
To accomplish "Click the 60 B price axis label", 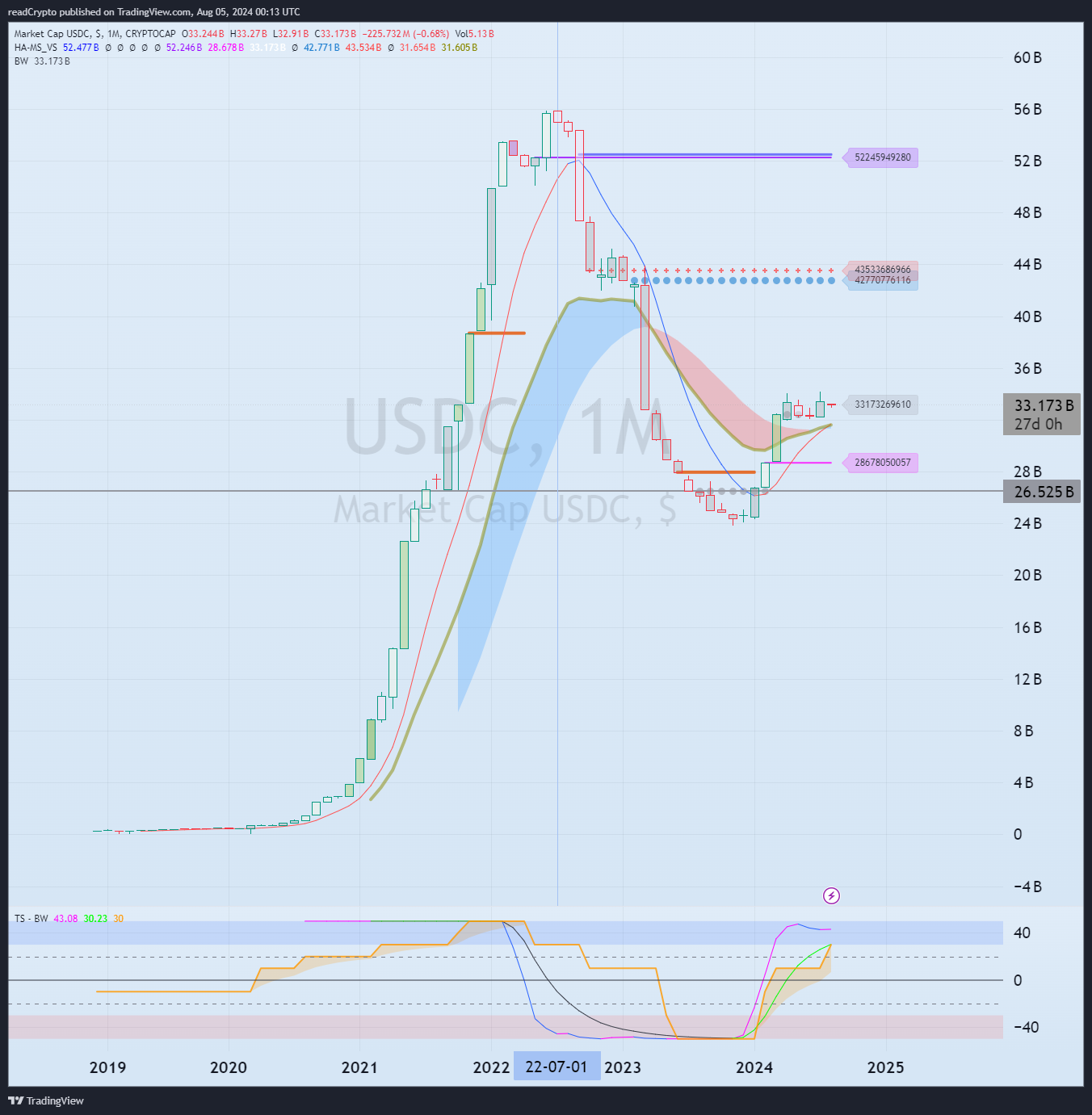I will tap(1027, 57).
